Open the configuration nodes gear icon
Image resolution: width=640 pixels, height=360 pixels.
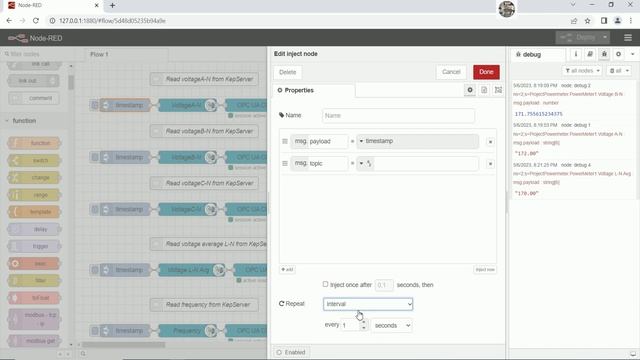pyautogui.click(x=618, y=54)
